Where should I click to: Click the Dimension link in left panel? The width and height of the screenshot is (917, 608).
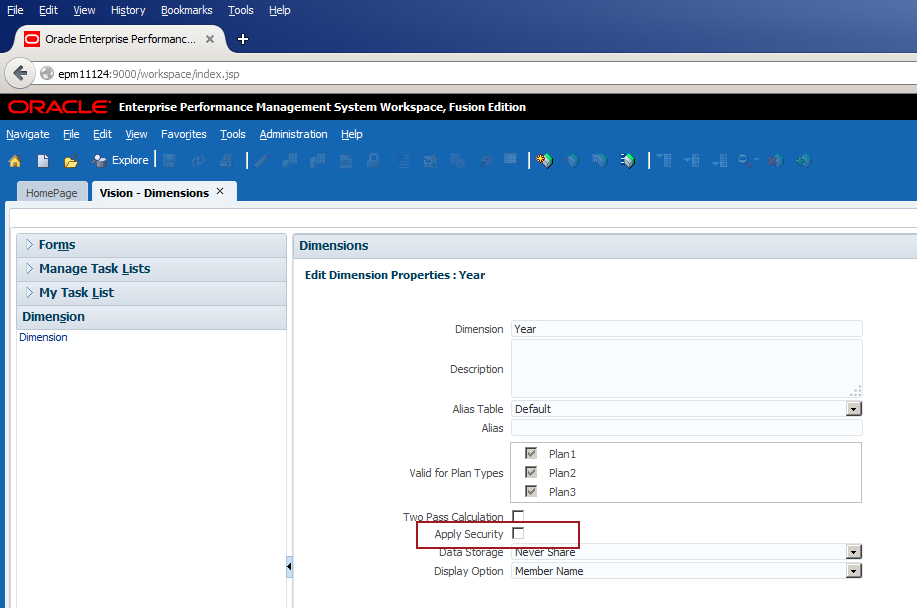[x=43, y=337]
